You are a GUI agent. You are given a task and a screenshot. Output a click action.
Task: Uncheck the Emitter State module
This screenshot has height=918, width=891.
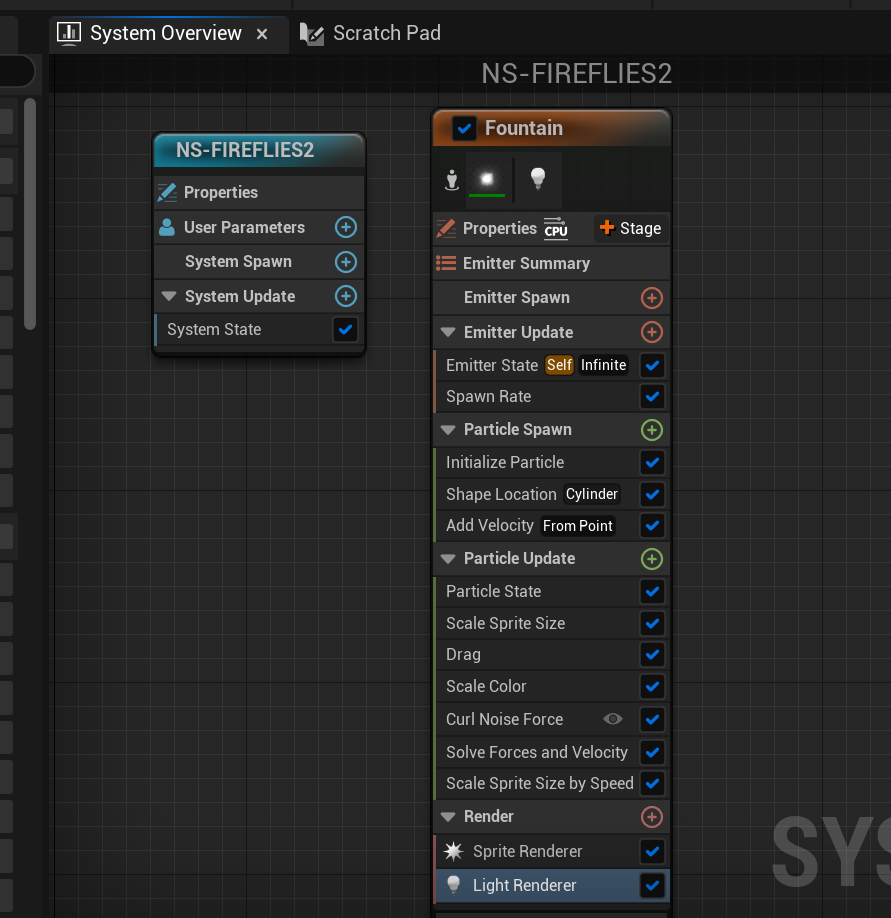pos(652,365)
